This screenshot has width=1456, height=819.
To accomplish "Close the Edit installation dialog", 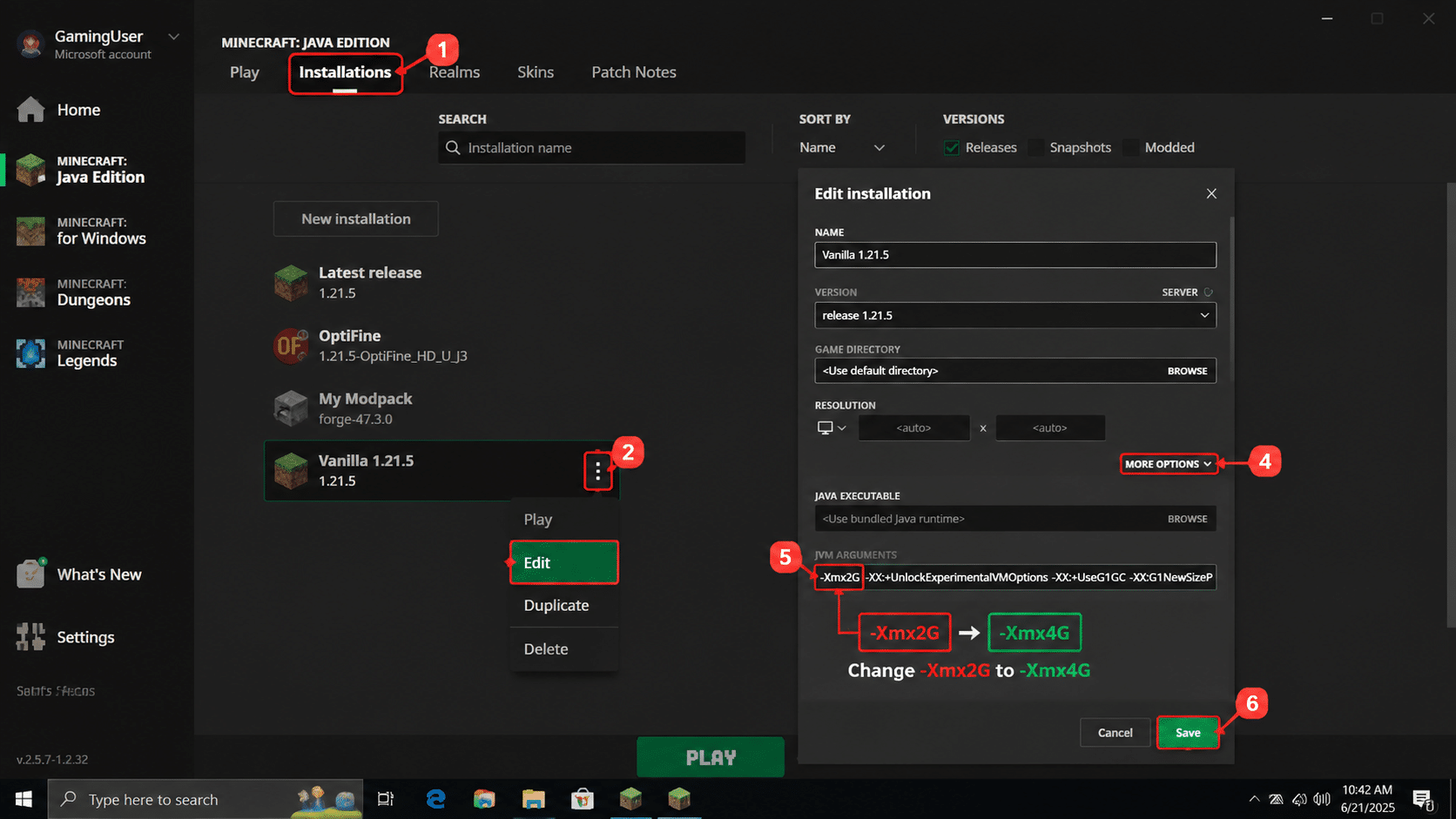I will point(1211,194).
